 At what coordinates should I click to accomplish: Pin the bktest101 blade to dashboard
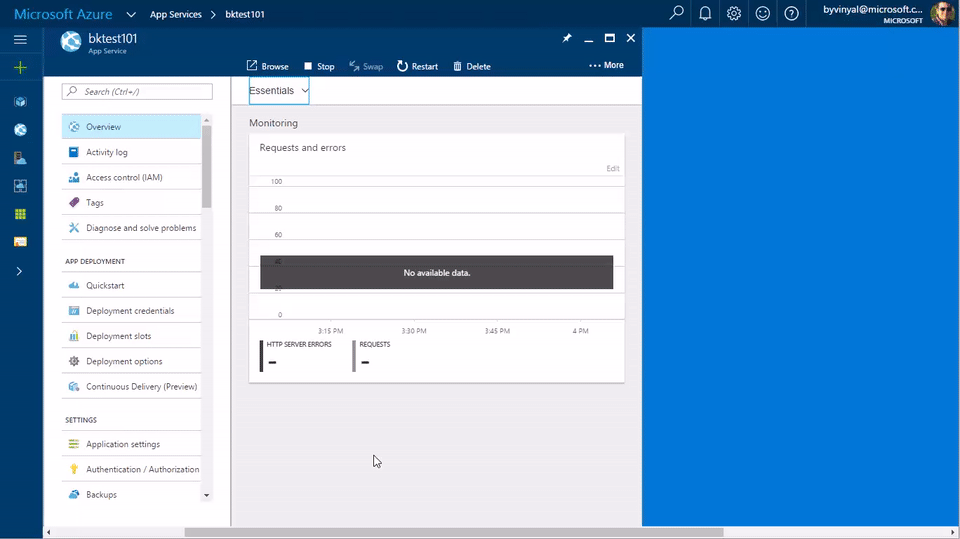(x=567, y=38)
